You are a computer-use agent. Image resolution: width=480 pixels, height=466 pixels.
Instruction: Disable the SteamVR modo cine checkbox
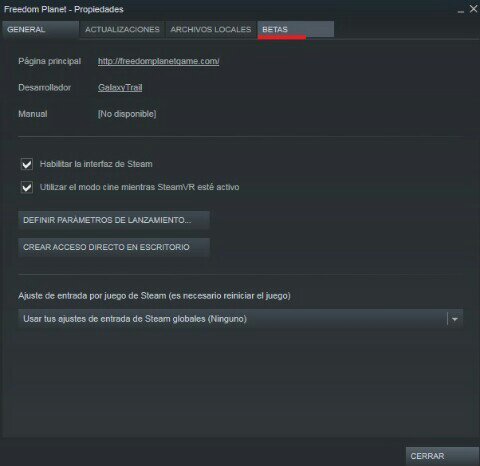(x=27, y=187)
